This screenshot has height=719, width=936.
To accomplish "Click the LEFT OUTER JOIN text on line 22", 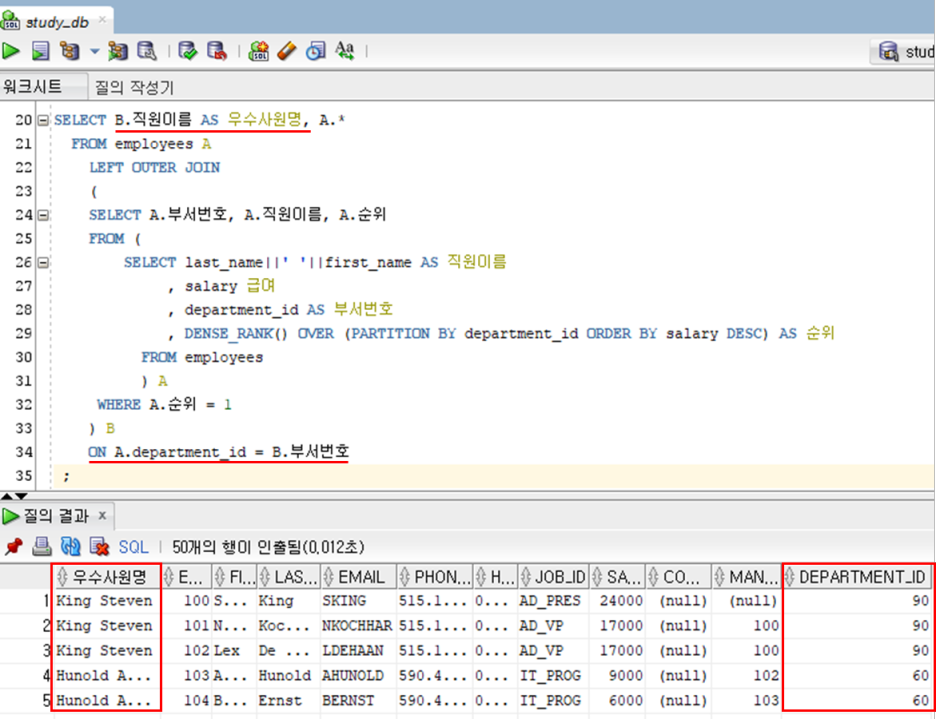I will 155,167.
